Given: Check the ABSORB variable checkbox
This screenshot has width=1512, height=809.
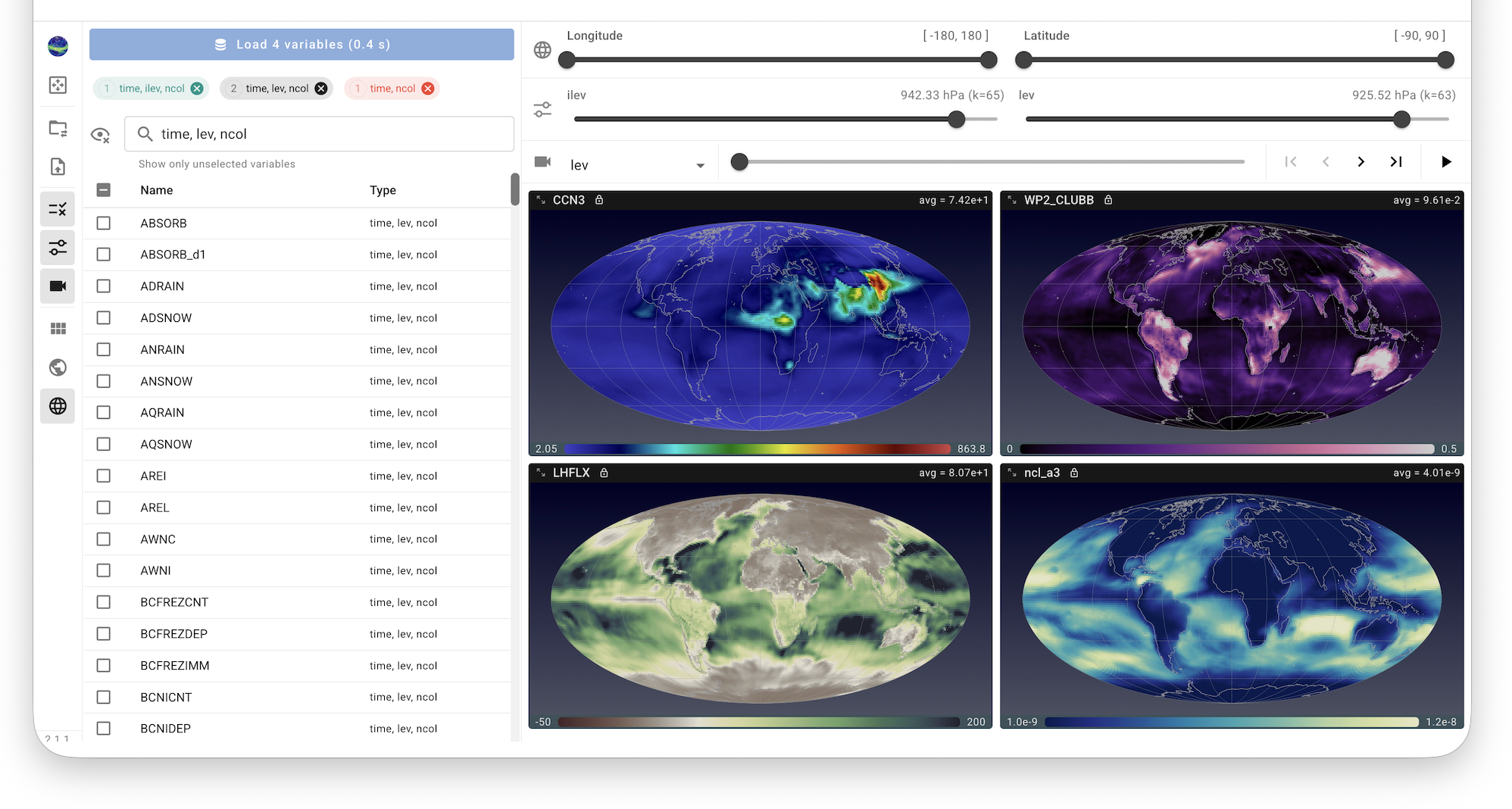Looking at the screenshot, I should [104, 223].
